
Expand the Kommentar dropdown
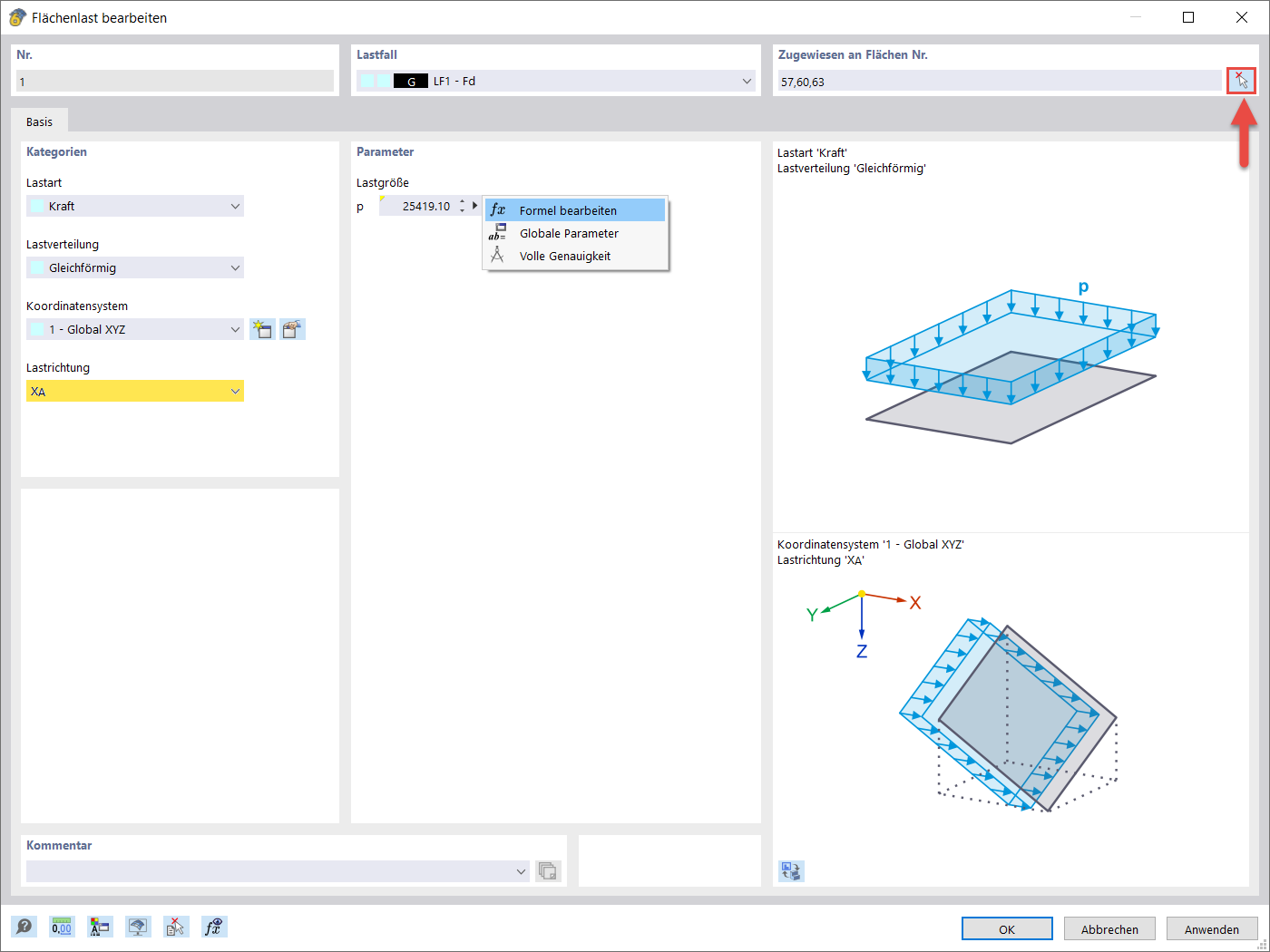[521, 871]
